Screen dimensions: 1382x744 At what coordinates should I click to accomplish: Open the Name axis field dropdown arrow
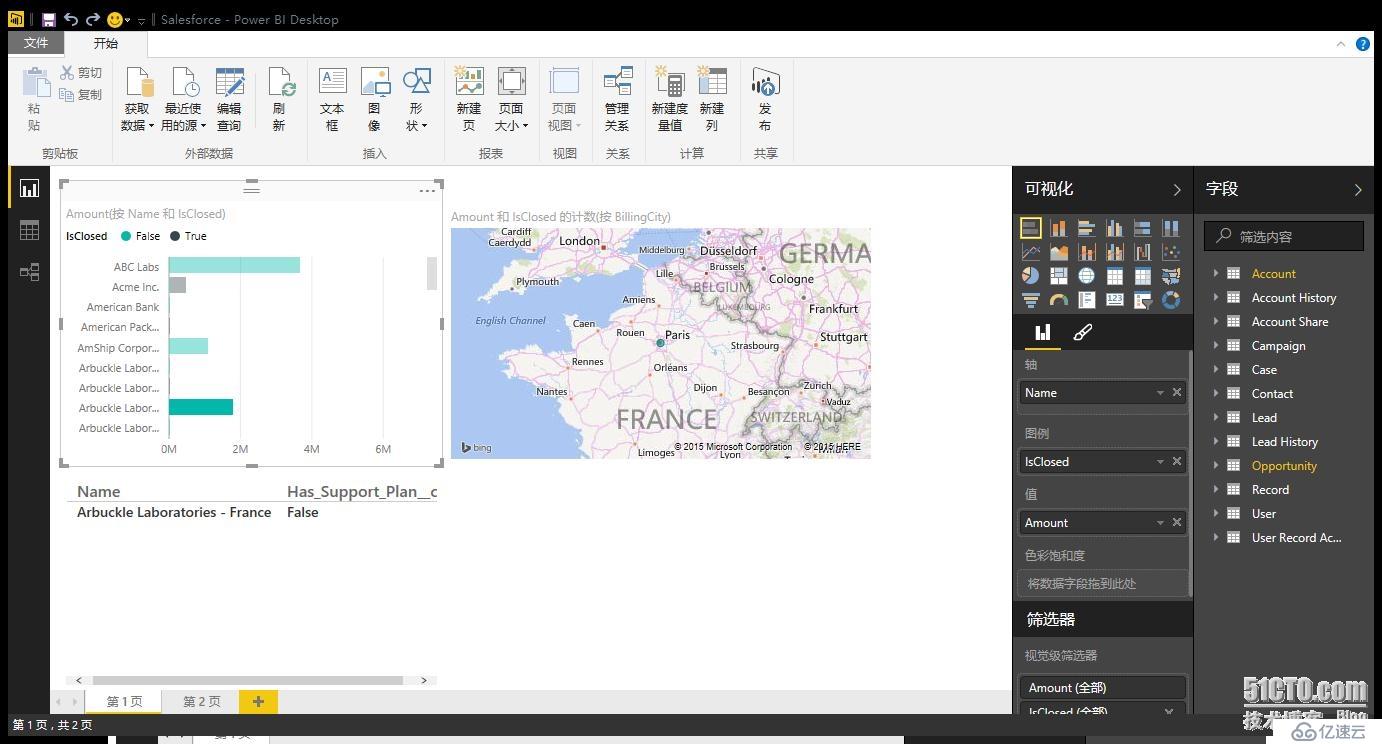[x=1160, y=393]
